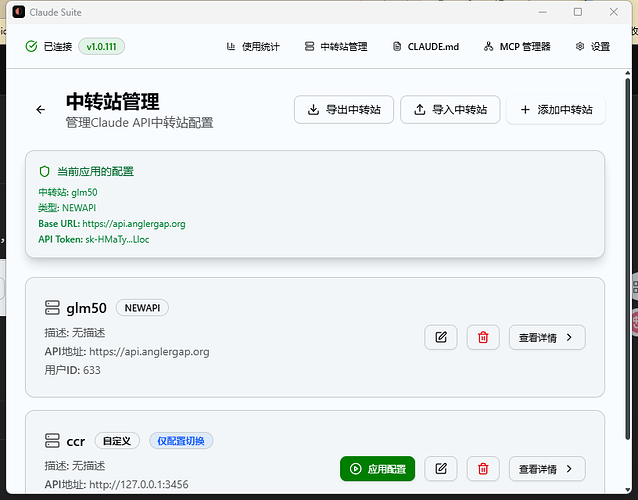Click the 类型: NEWAPI line in the current config
Screen dimensions: 638x500
(67, 208)
